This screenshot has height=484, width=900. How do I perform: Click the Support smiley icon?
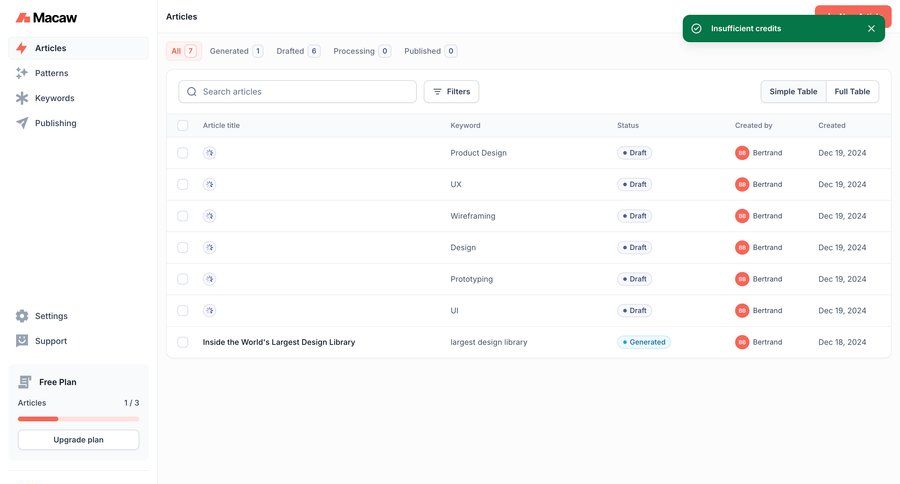[22, 341]
